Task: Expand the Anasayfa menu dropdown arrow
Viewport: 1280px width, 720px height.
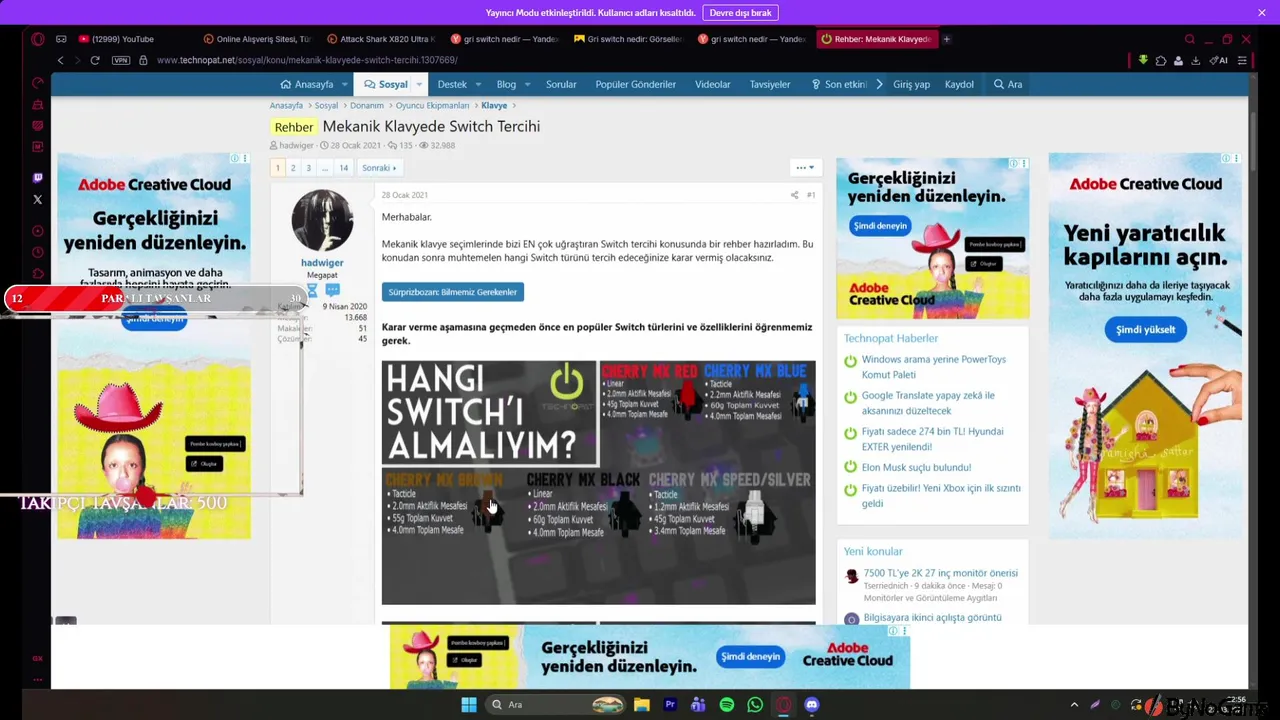Action: pyautogui.click(x=344, y=84)
